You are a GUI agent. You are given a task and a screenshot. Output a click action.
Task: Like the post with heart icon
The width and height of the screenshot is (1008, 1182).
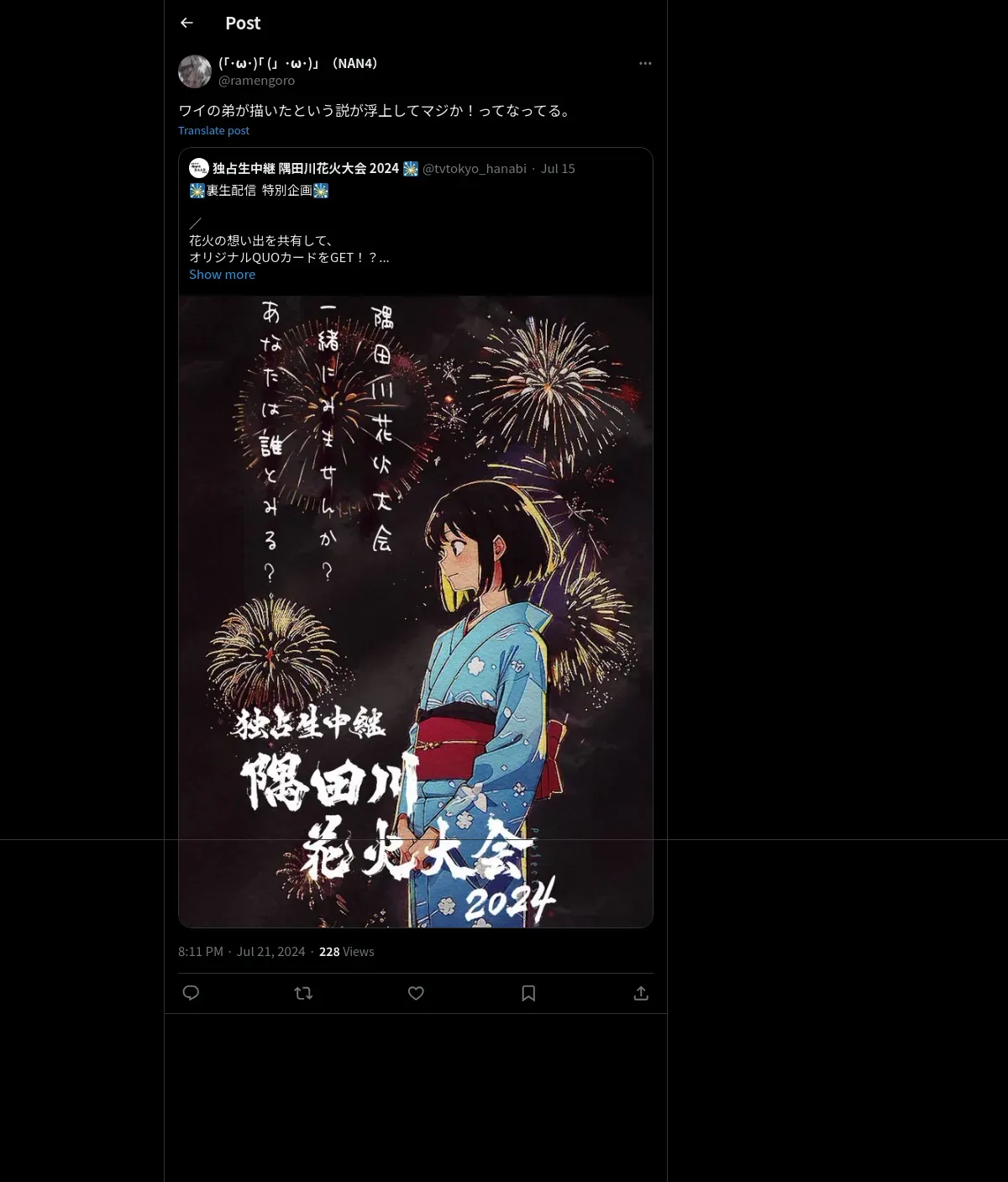tap(416, 993)
